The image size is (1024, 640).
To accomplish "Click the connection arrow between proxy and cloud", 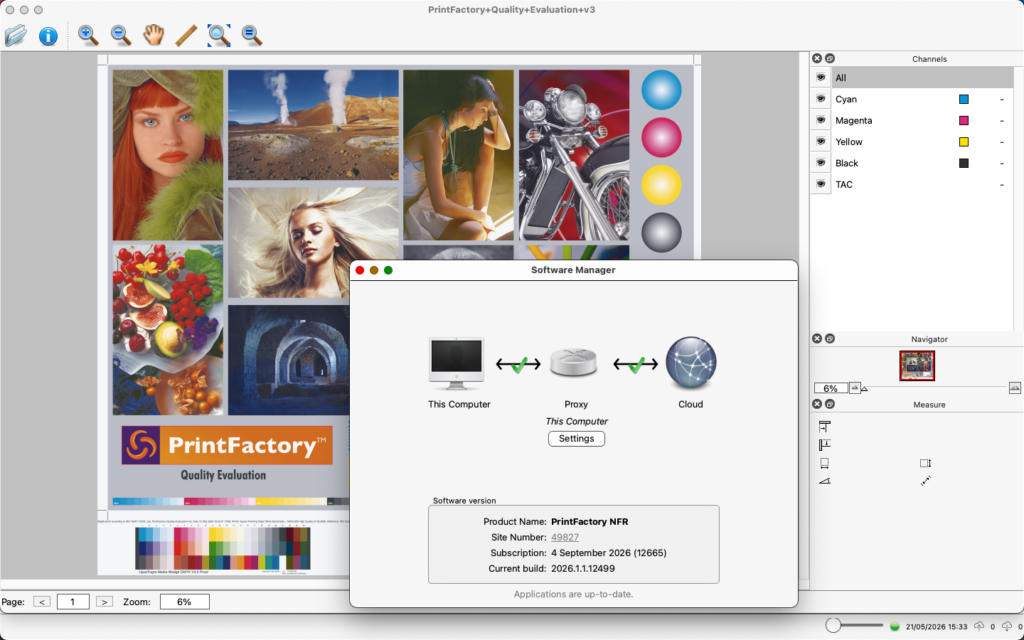I will (x=635, y=364).
